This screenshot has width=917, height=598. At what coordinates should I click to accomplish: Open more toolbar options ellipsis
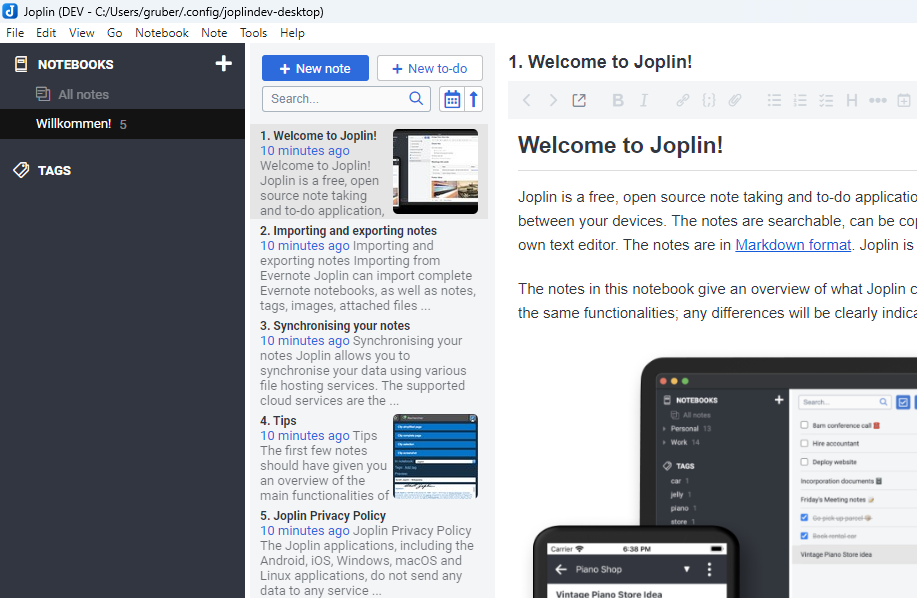(x=878, y=101)
